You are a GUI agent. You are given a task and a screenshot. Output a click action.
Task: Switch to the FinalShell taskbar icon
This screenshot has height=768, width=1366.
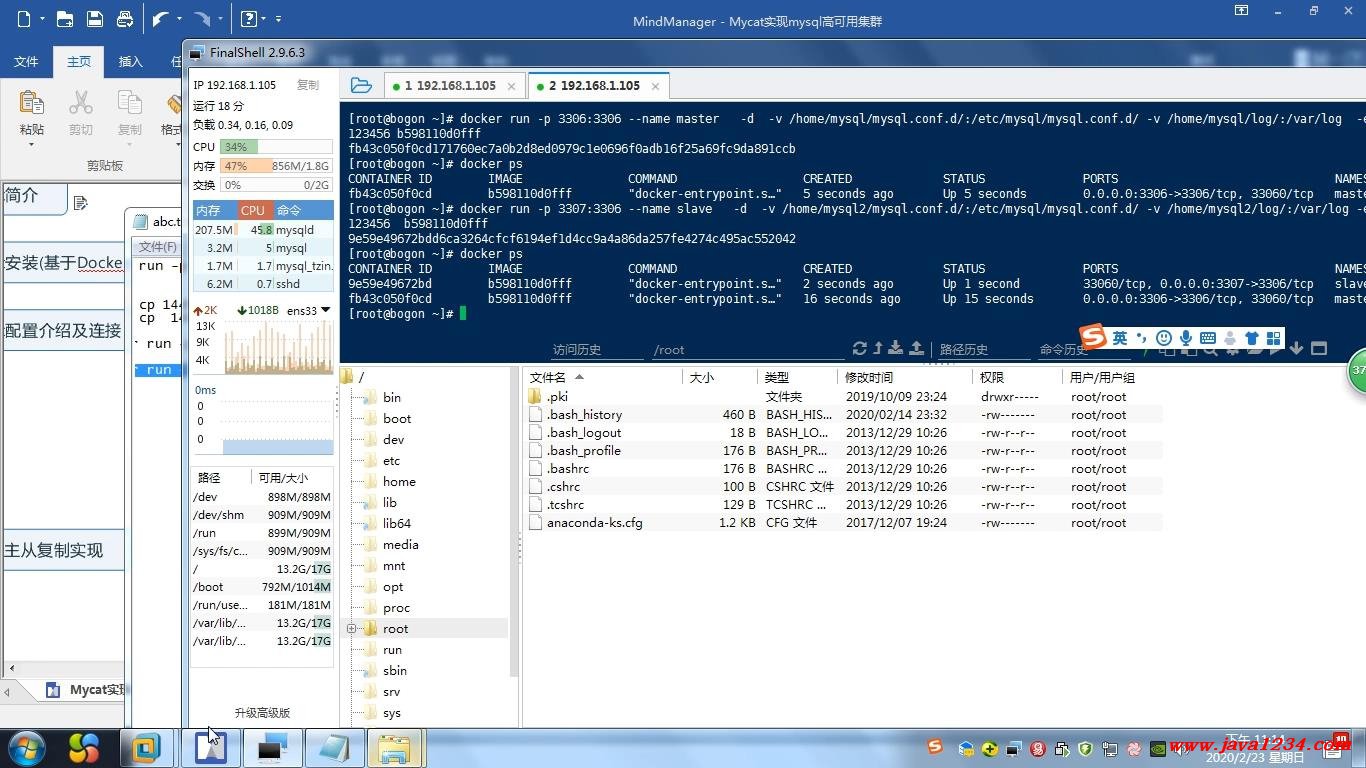[272, 748]
